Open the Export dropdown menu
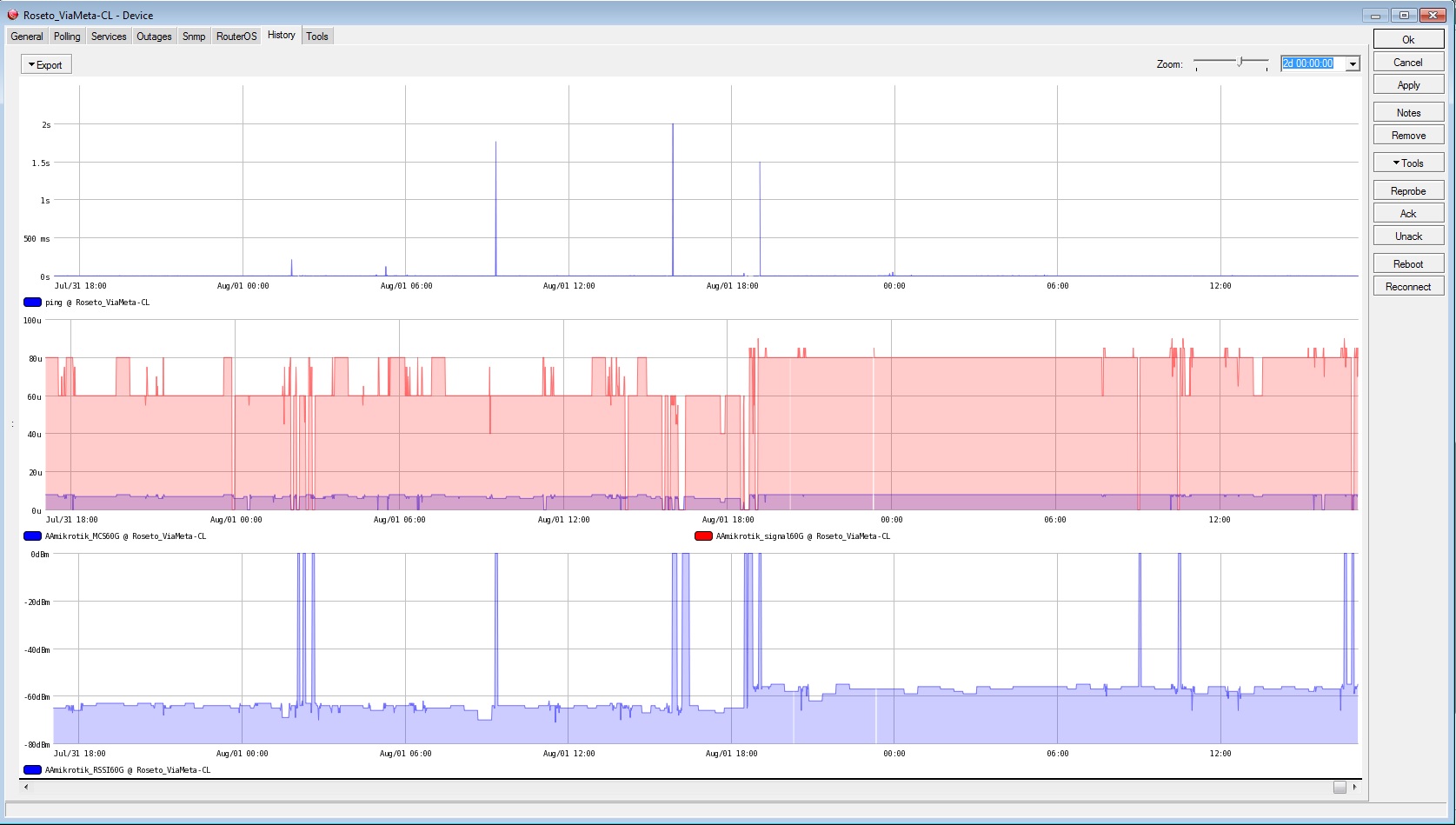Viewport: 1456px width, 825px height. coord(46,64)
